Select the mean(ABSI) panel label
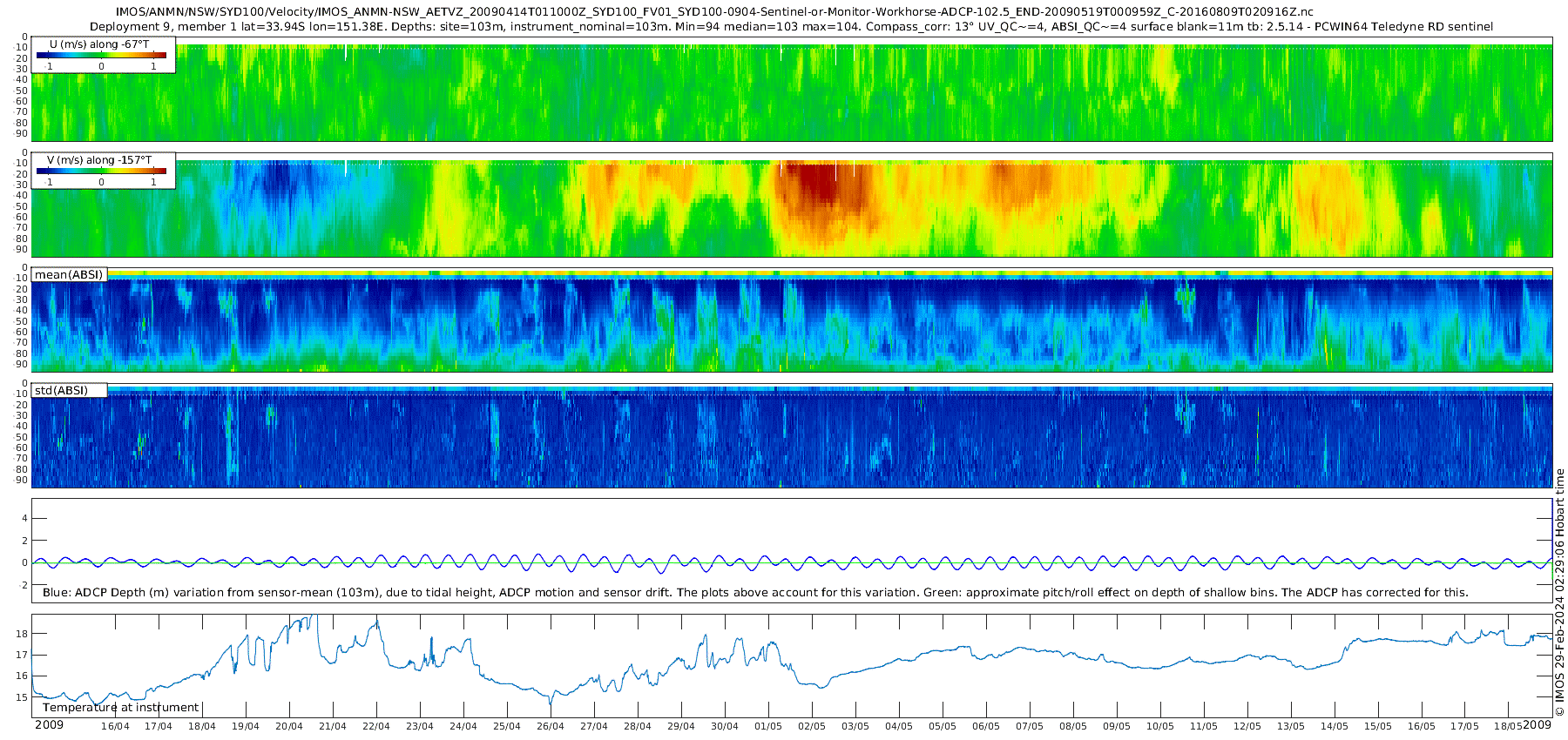The width and height of the screenshot is (1568, 740). coord(69,275)
